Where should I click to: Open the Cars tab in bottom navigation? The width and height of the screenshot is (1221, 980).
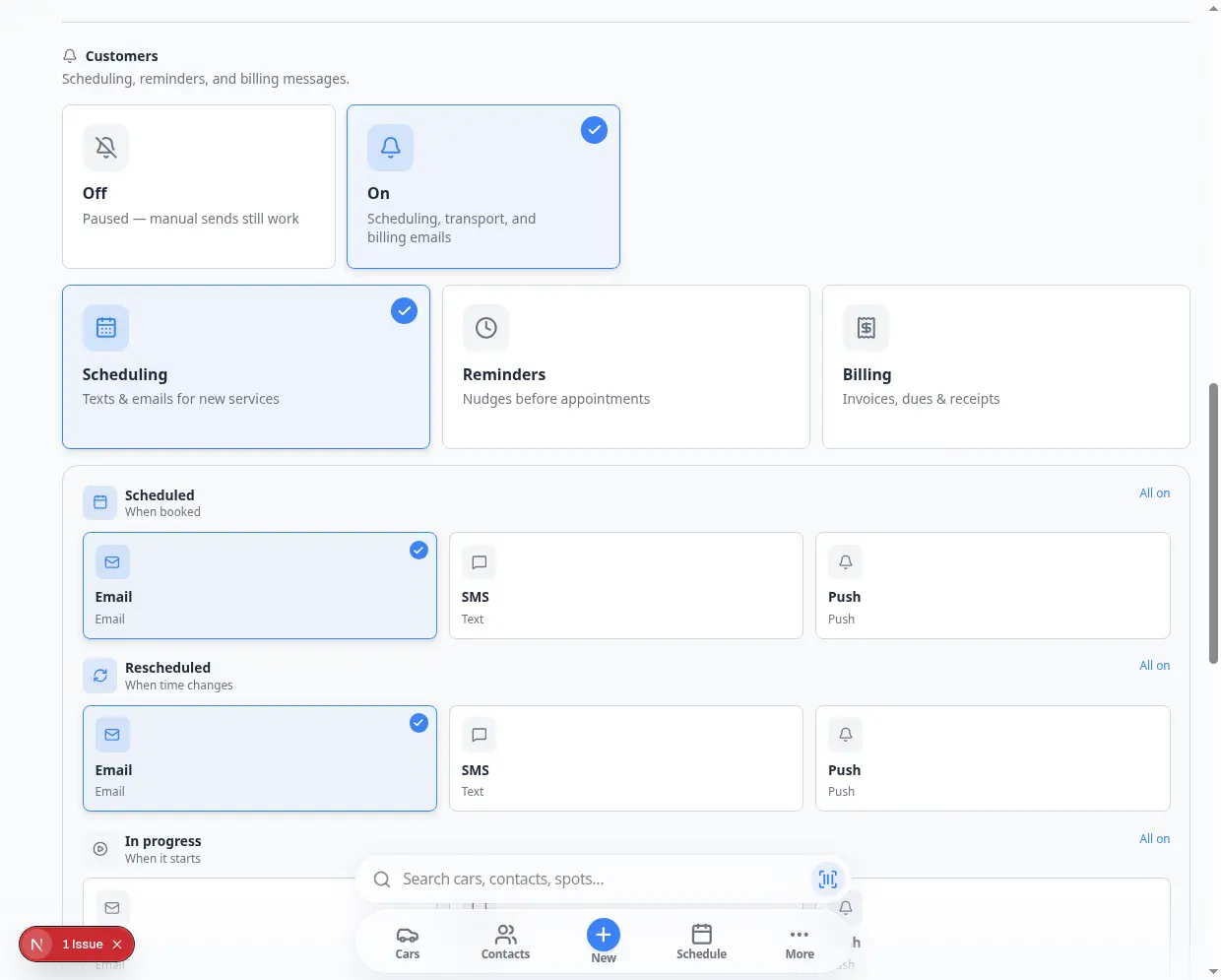[x=408, y=943]
